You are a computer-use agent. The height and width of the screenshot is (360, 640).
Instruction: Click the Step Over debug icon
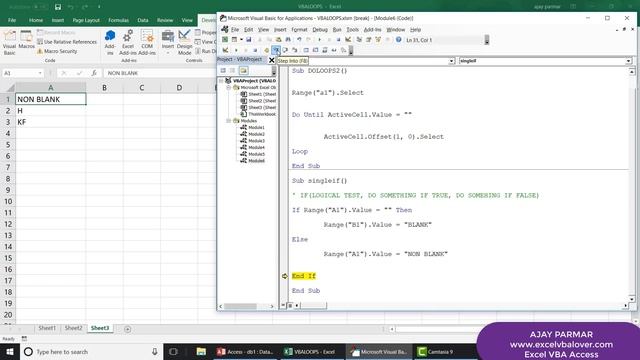(x=285, y=50)
